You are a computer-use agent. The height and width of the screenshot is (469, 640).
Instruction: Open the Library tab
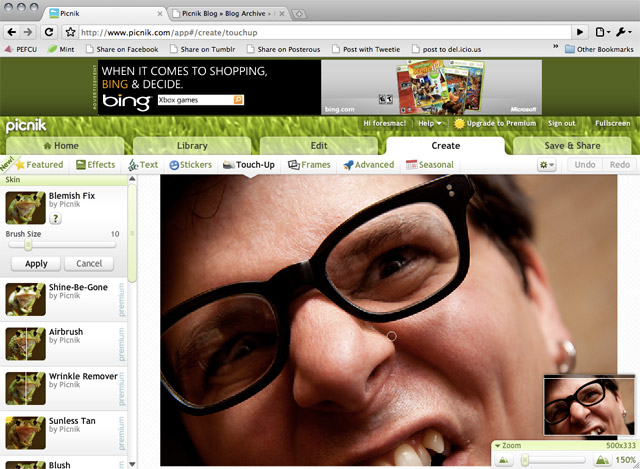tap(192, 146)
